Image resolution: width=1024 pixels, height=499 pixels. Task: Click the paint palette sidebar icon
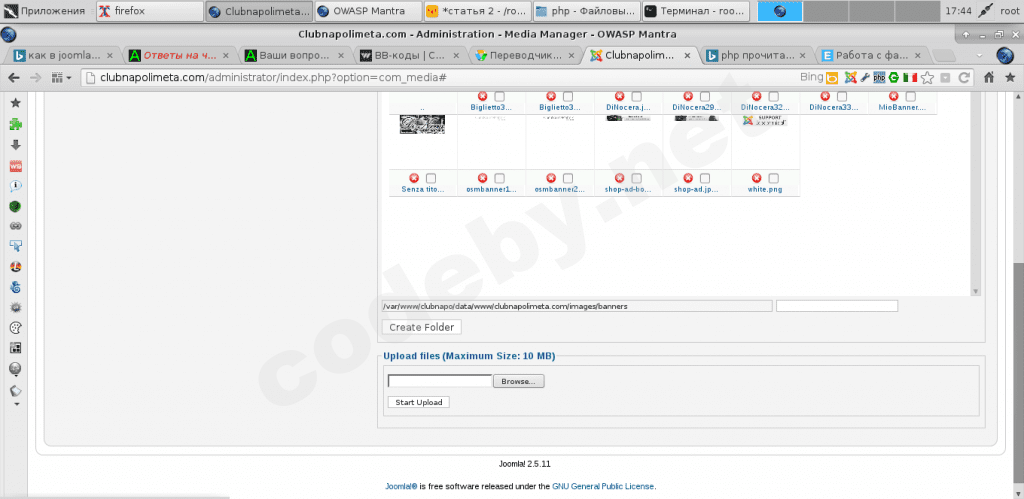[16, 328]
